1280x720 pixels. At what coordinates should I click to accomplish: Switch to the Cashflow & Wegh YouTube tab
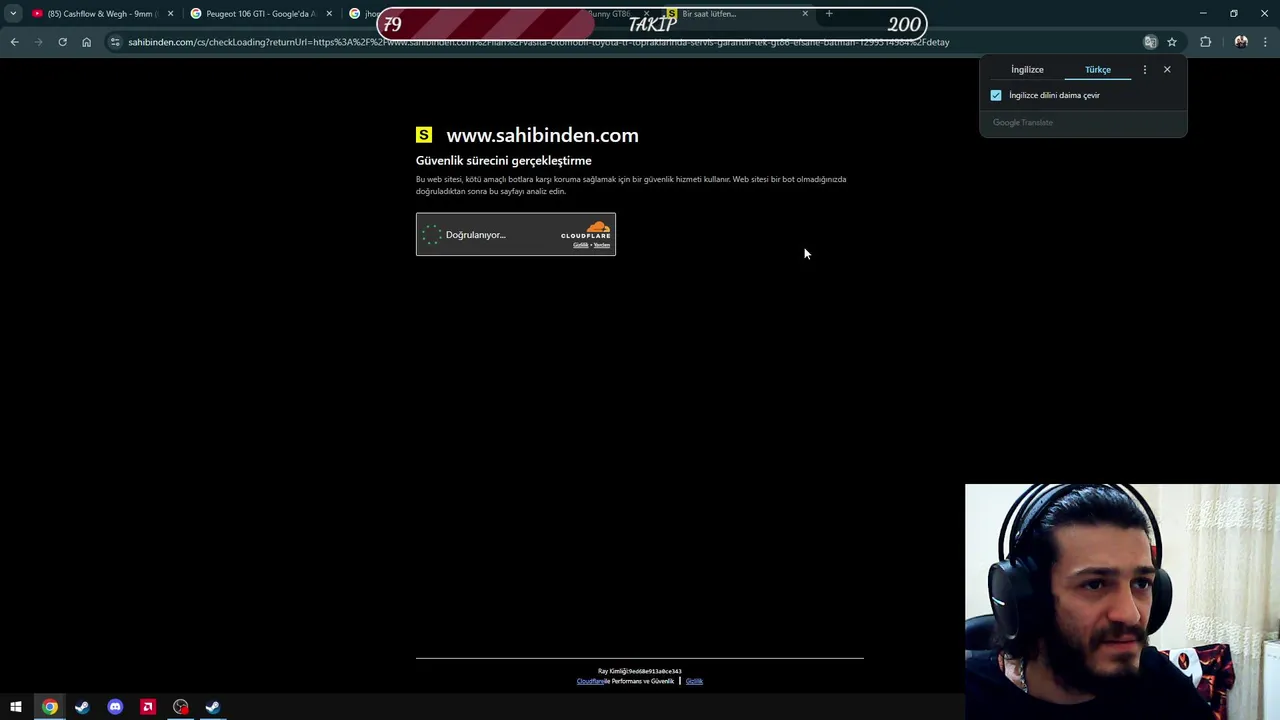[x=103, y=14]
